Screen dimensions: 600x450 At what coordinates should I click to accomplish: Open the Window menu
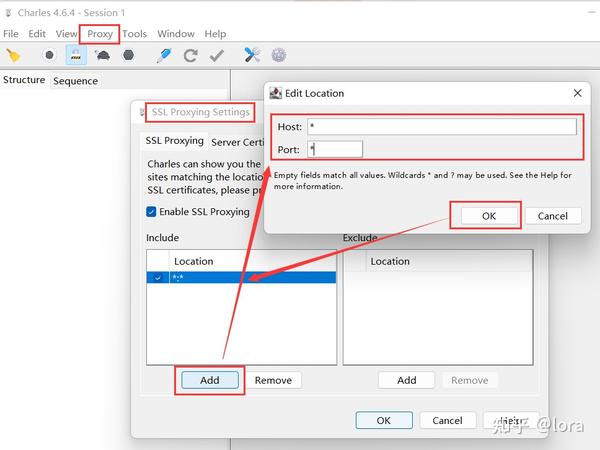tap(176, 34)
